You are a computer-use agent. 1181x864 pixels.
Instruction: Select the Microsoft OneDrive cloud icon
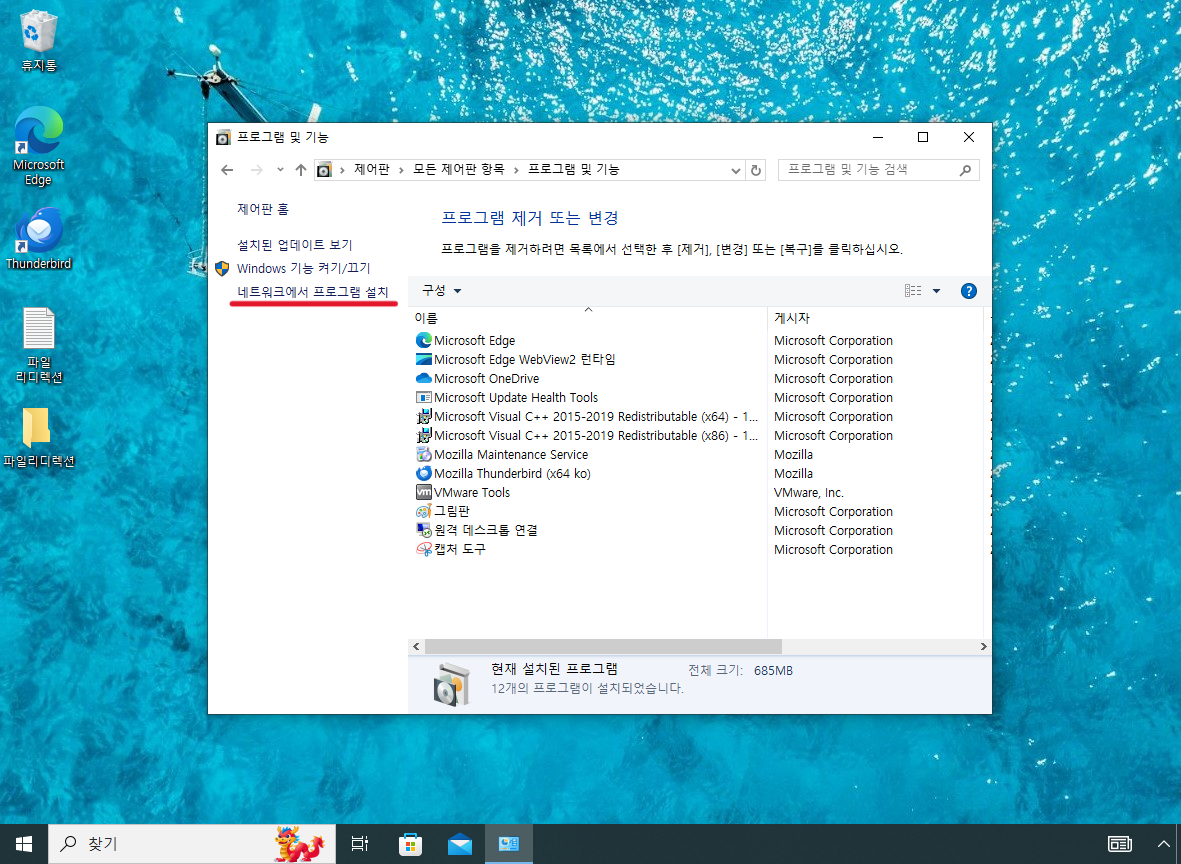[x=424, y=378]
